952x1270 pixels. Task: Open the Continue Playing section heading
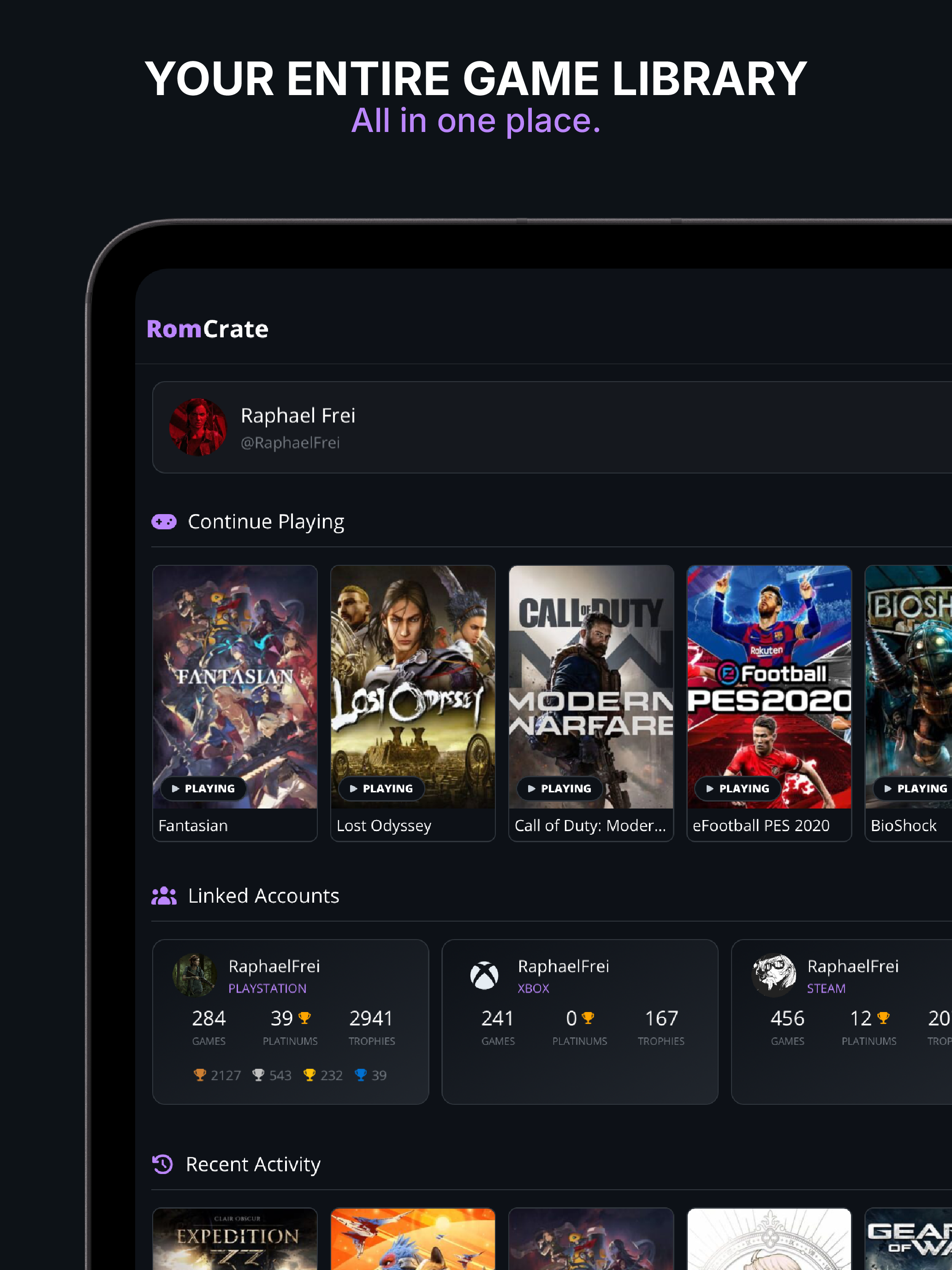click(266, 521)
